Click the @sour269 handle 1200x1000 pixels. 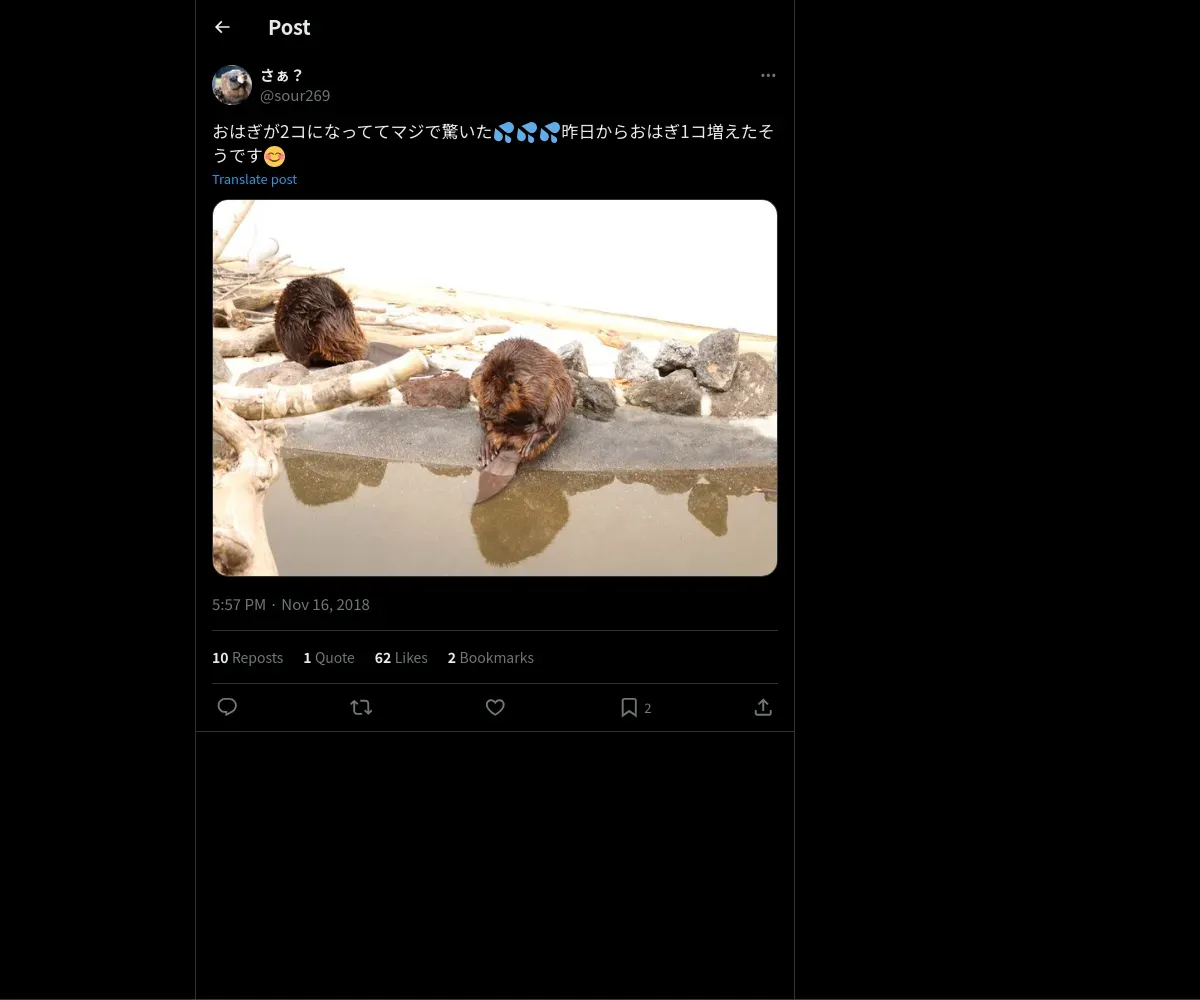(x=295, y=96)
